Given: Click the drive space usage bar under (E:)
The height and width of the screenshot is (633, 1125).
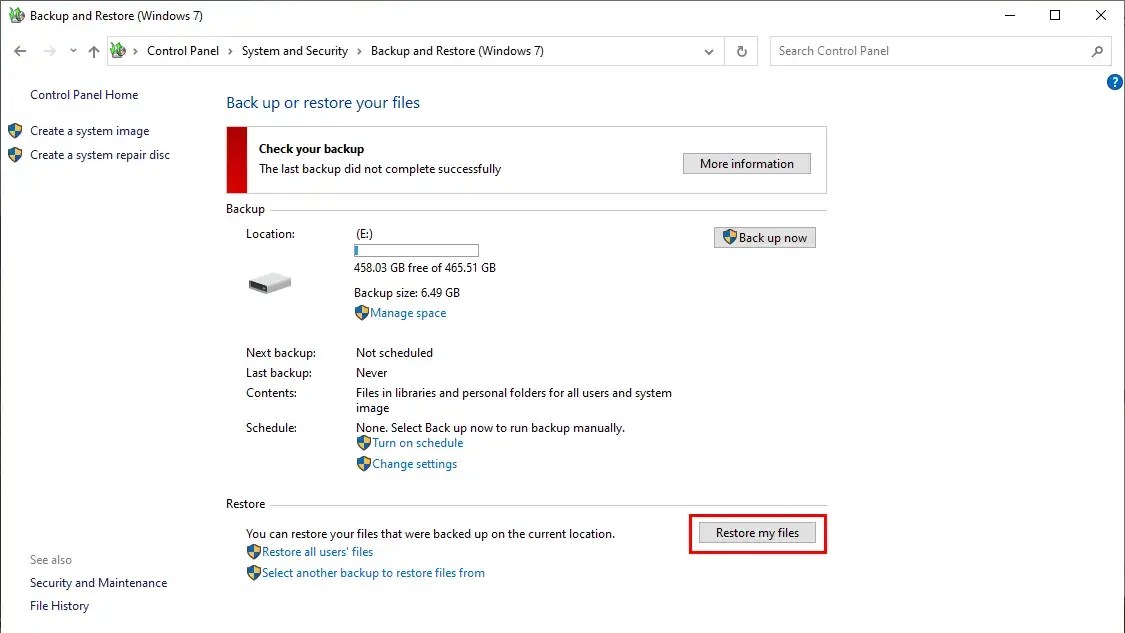Looking at the screenshot, I should click(x=416, y=250).
